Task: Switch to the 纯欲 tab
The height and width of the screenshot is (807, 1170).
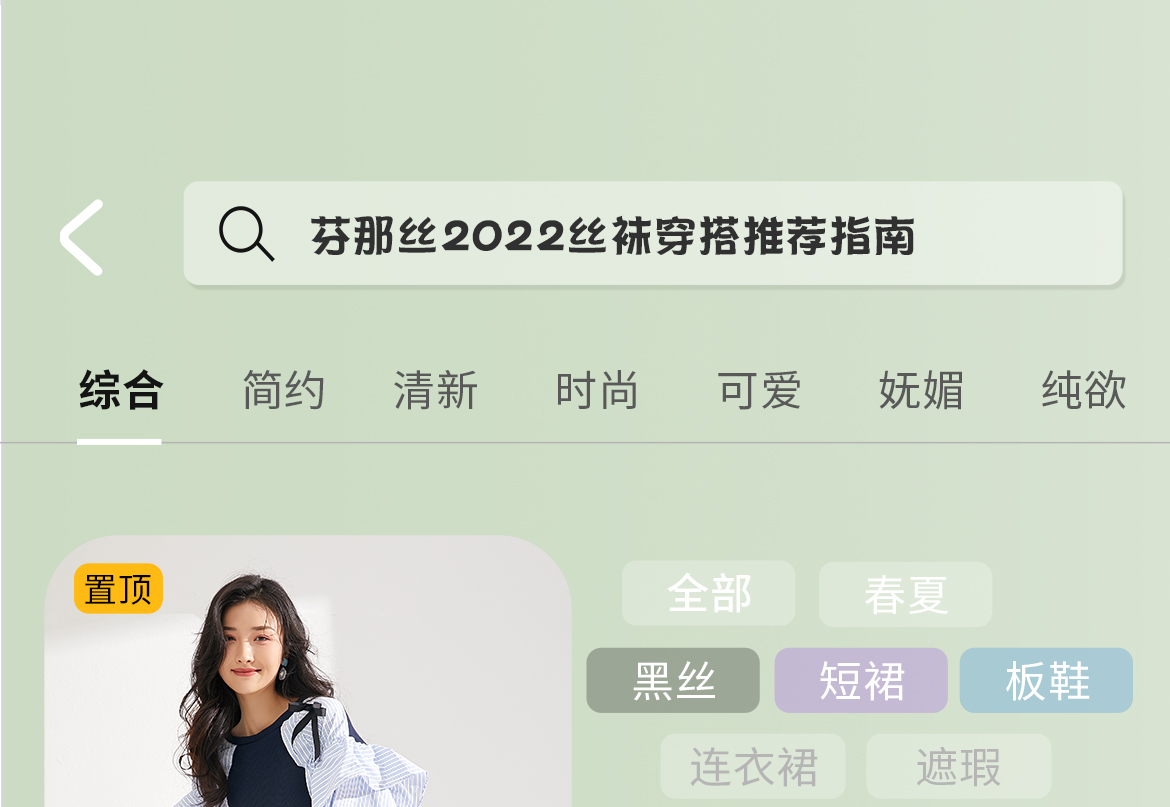Action: 1084,390
